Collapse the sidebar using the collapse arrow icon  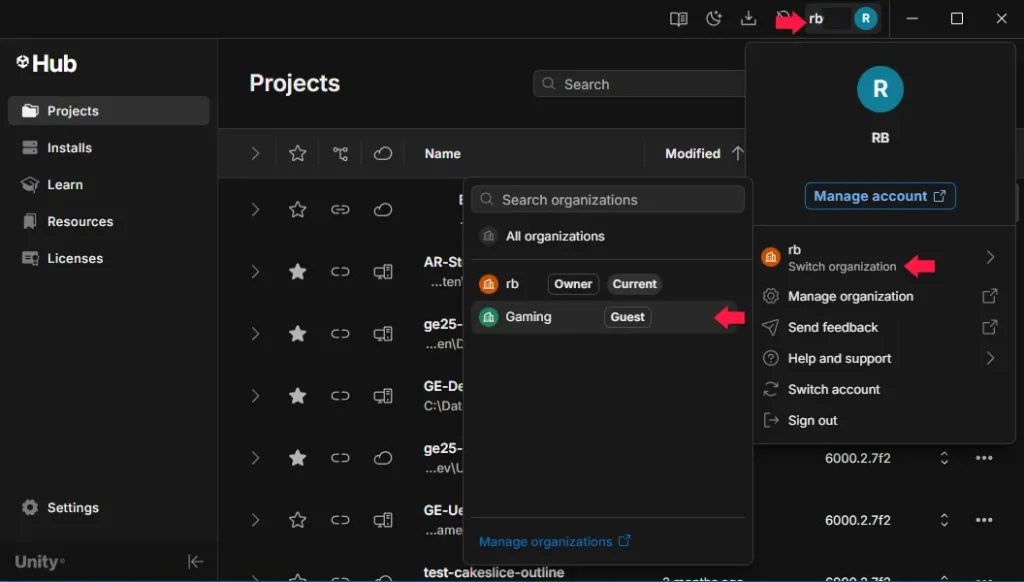click(x=196, y=562)
